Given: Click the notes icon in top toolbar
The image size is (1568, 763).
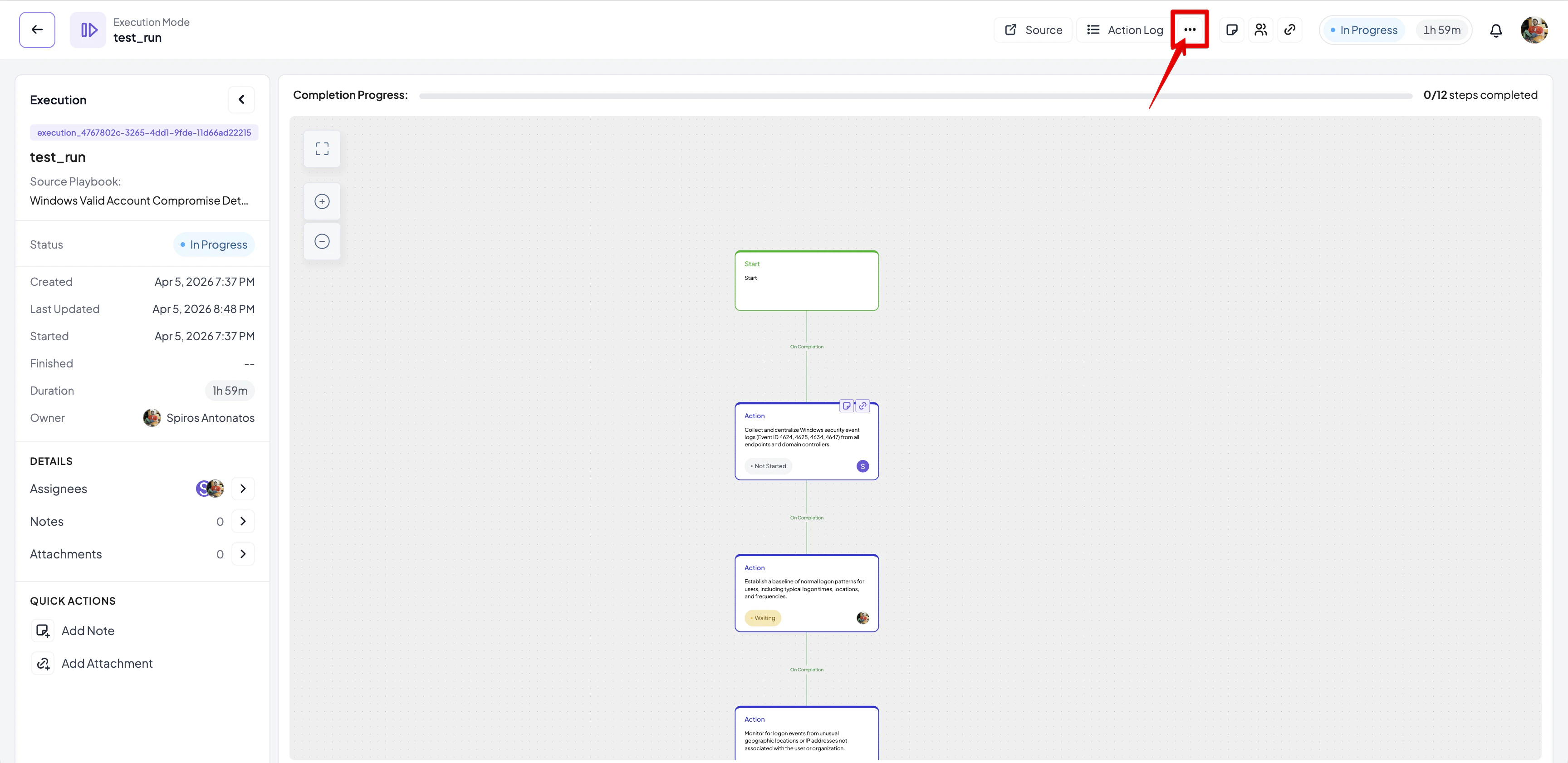Looking at the screenshot, I should [x=1231, y=30].
